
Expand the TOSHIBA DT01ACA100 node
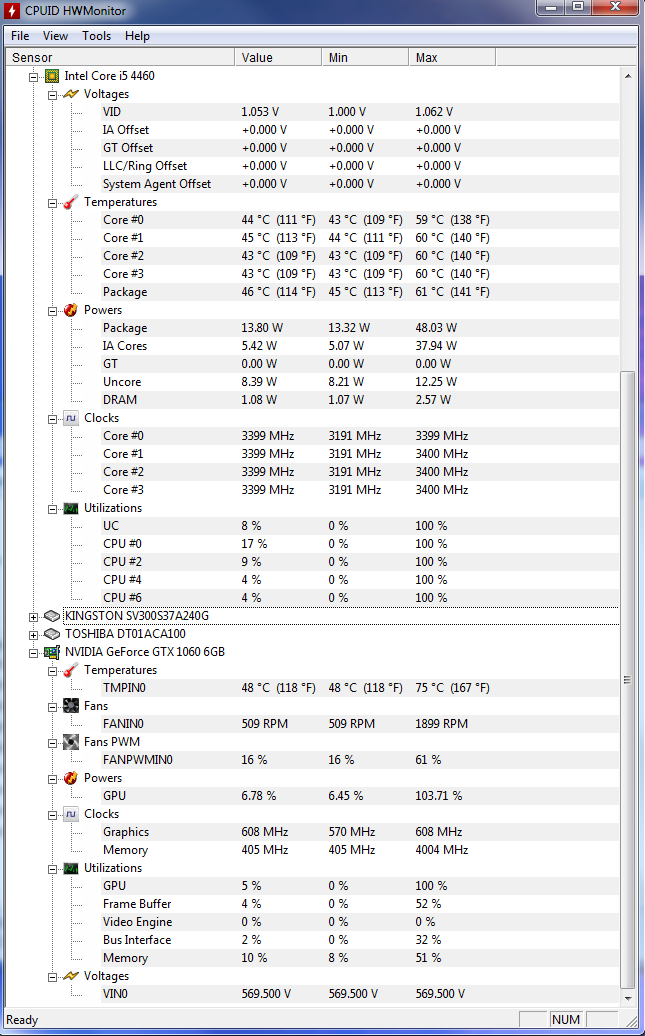(34, 634)
